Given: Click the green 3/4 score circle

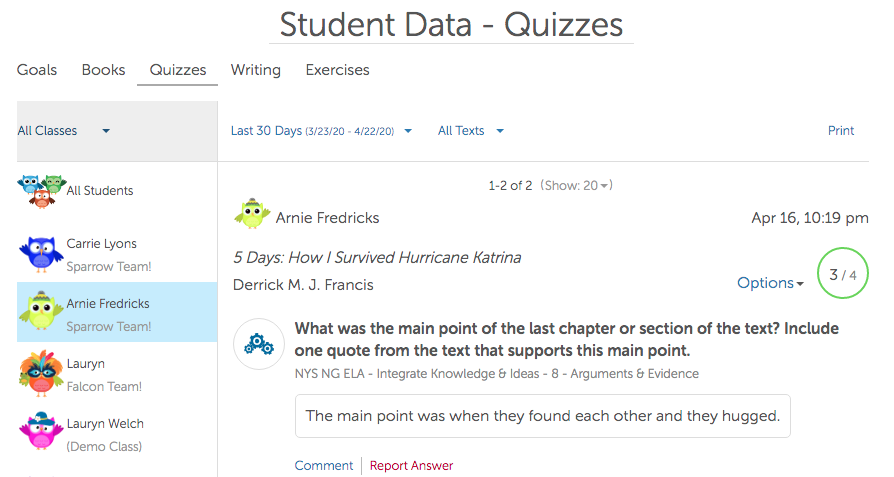Looking at the screenshot, I should [842, 274].
